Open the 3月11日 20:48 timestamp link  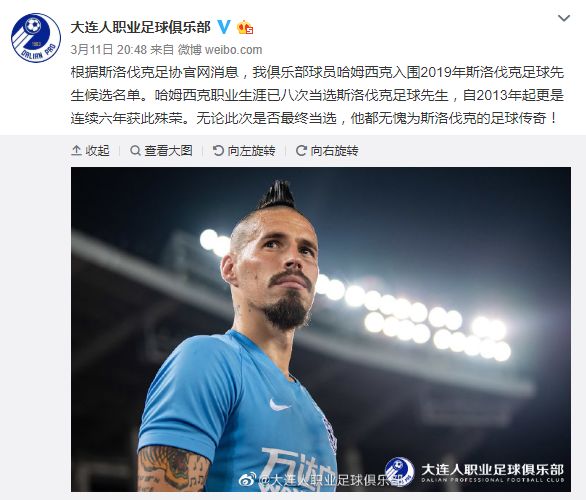pos(108,50)
